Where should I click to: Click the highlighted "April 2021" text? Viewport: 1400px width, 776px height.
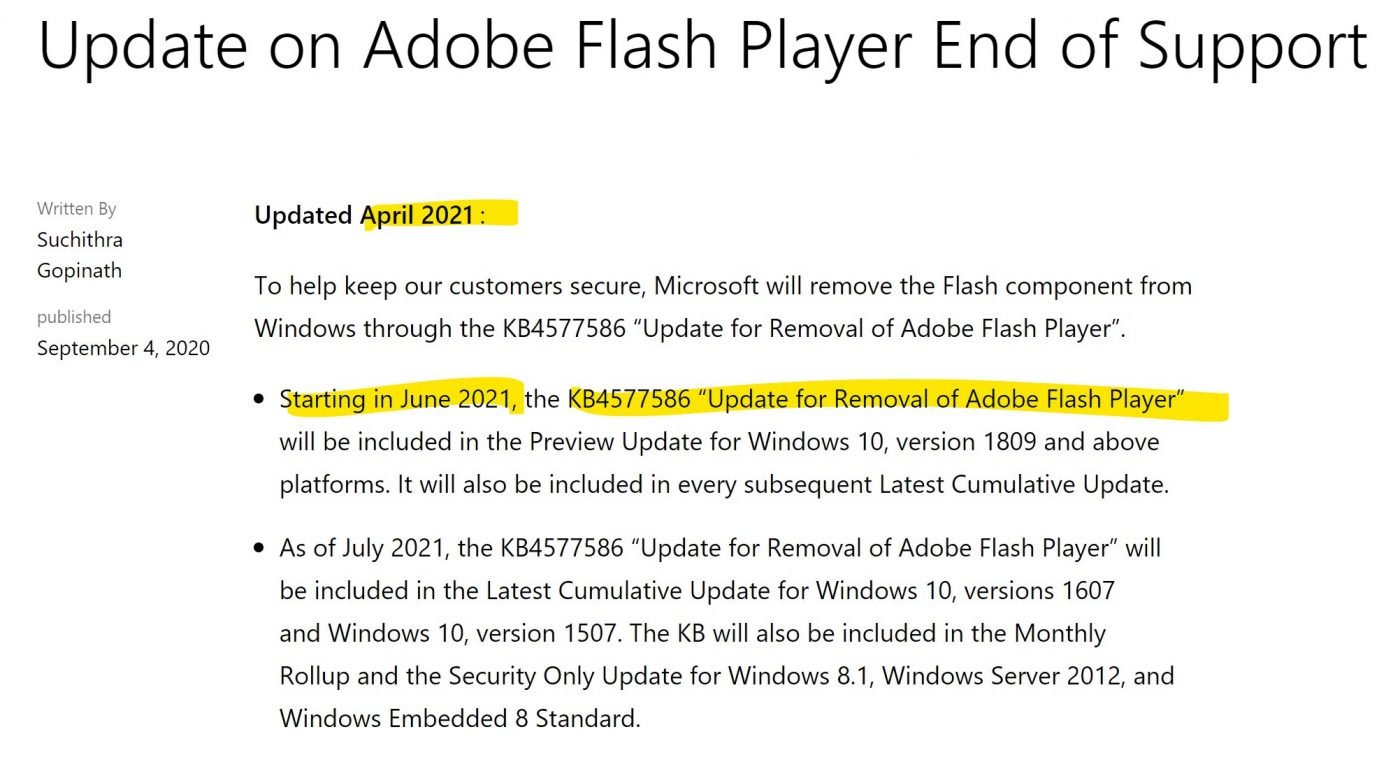418,215
